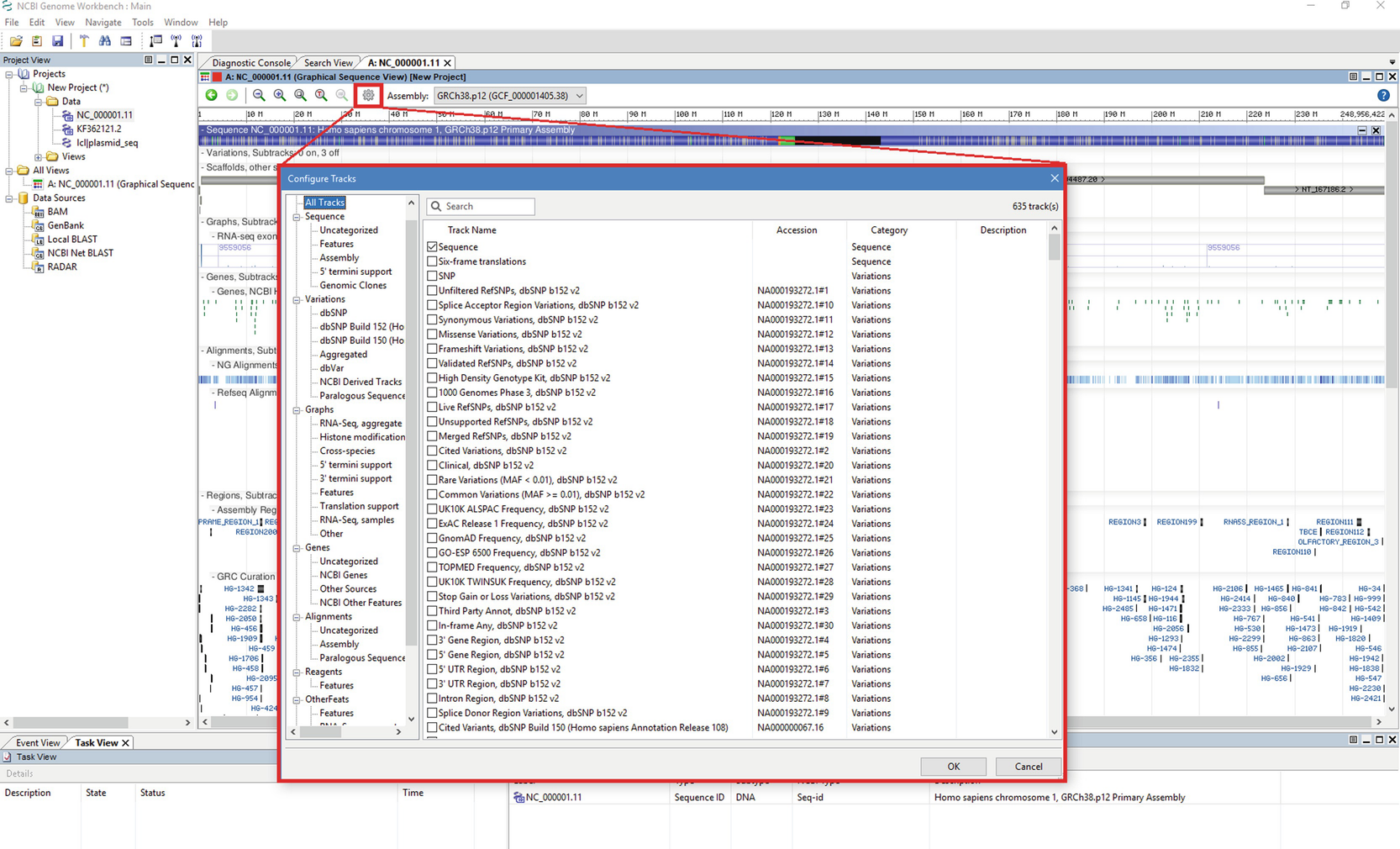1400x849 pixels.
Task: Open the Navigate menu
Action: point(103,22)
